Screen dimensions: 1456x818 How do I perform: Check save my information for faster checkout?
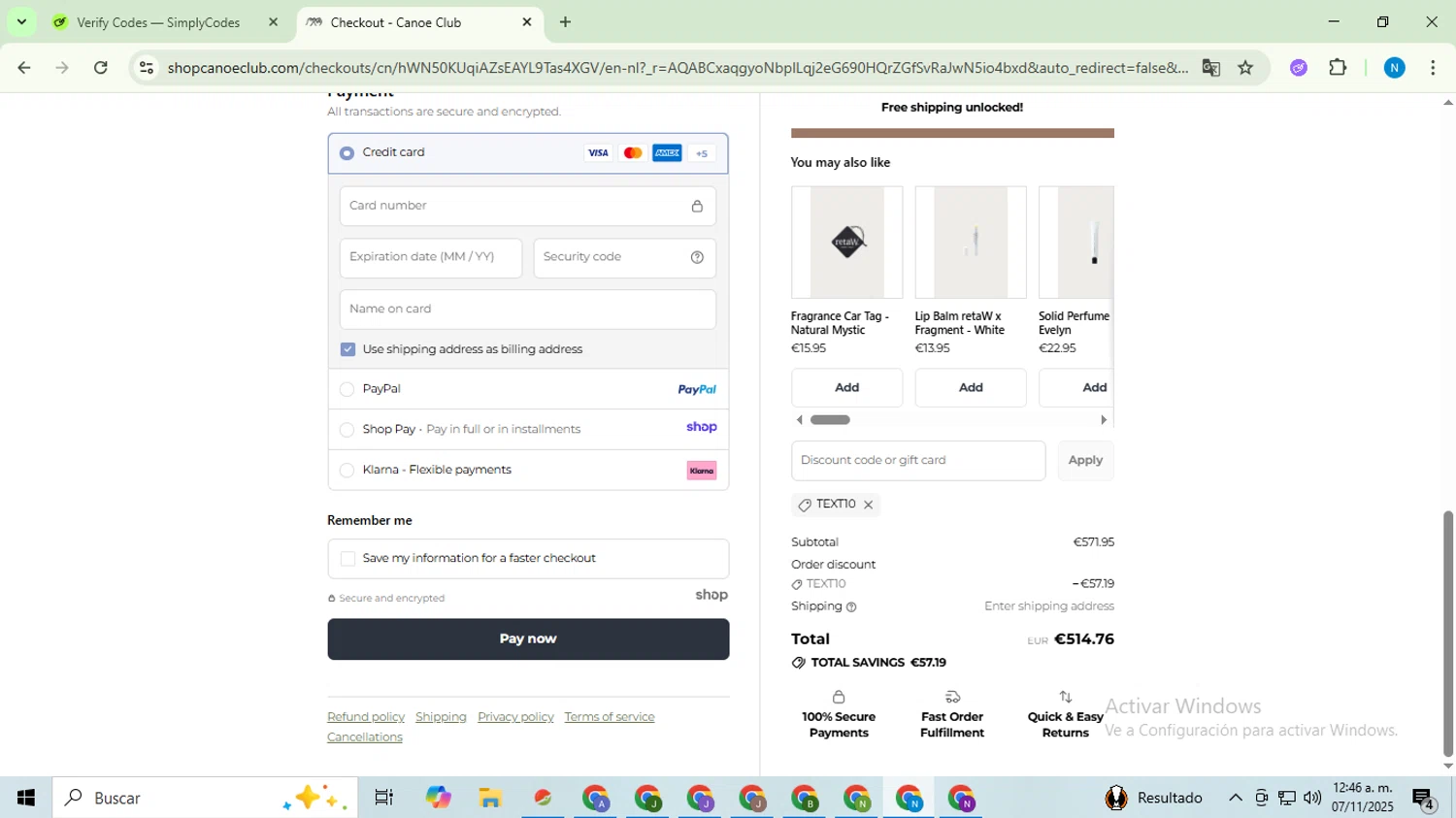coord(347,559)
